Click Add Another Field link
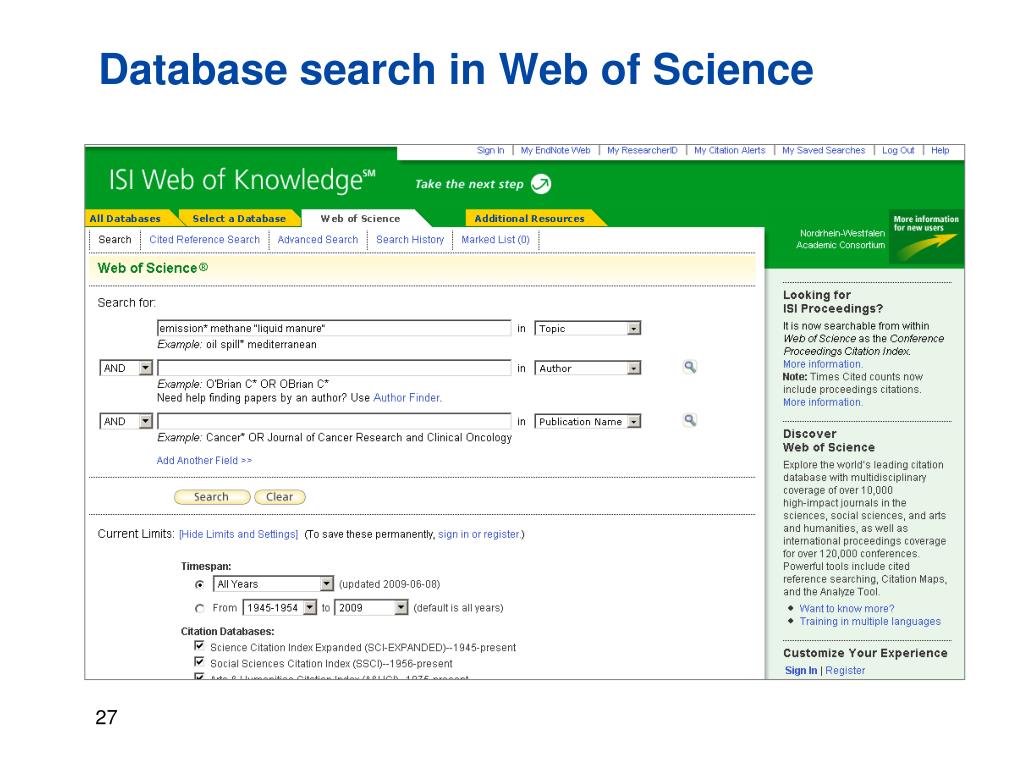Image resolution: width=1024 pixels, height=768 pixels. pos(204,460)
